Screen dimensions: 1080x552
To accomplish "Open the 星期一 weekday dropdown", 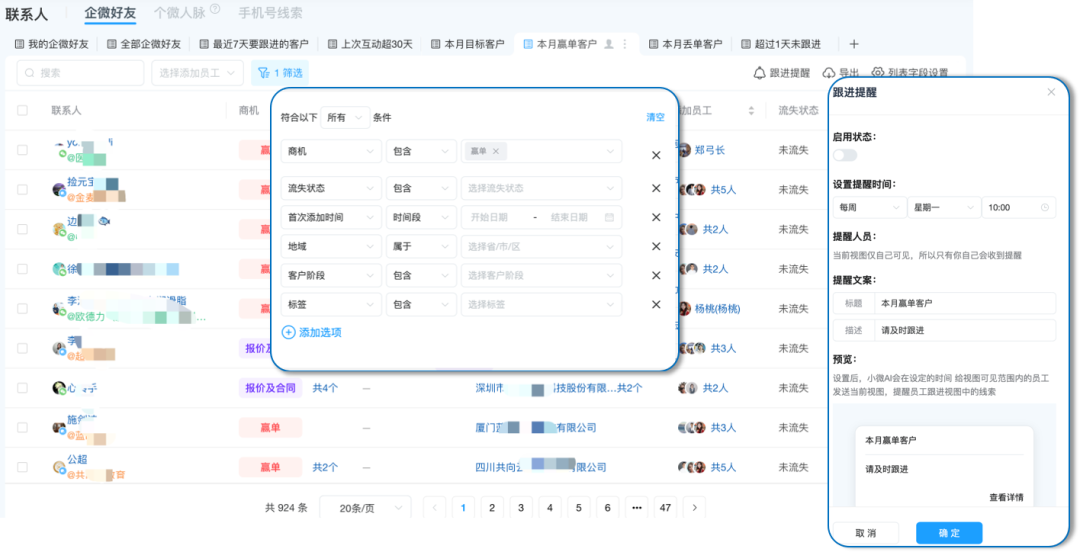I will 944,207.
